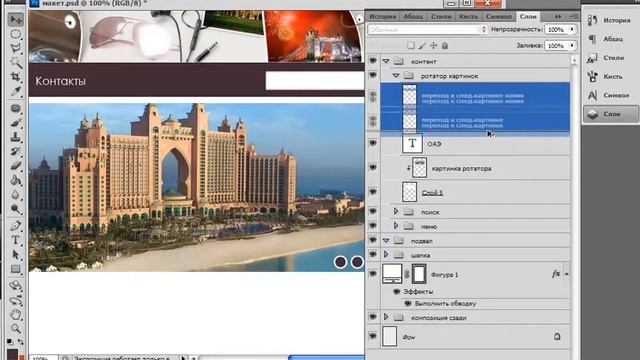Open the Непрозрачность opacity dropdown arrow
This screenshot has width=640, height=360.
click(x=572, y=29)
